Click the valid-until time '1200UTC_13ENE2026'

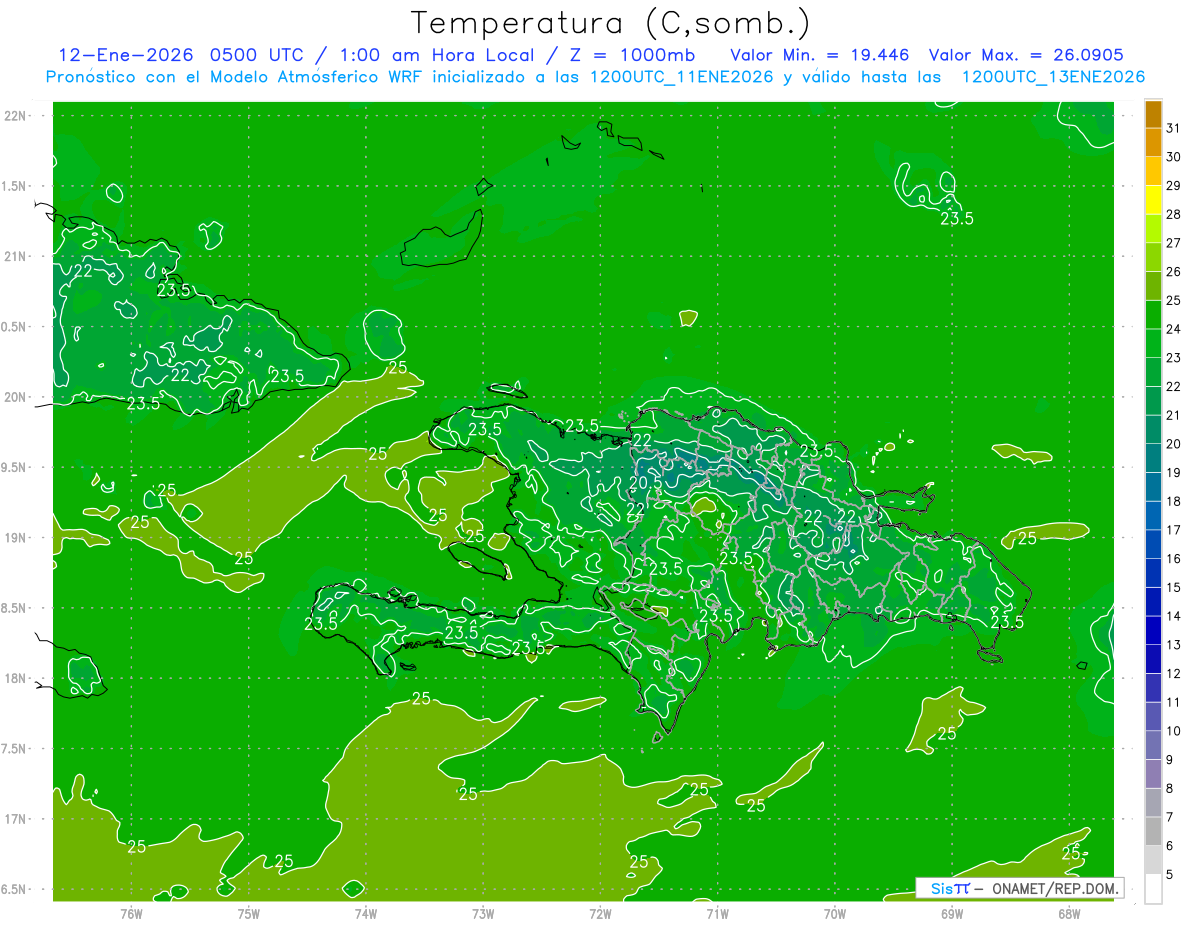[x=1053, y=77]
